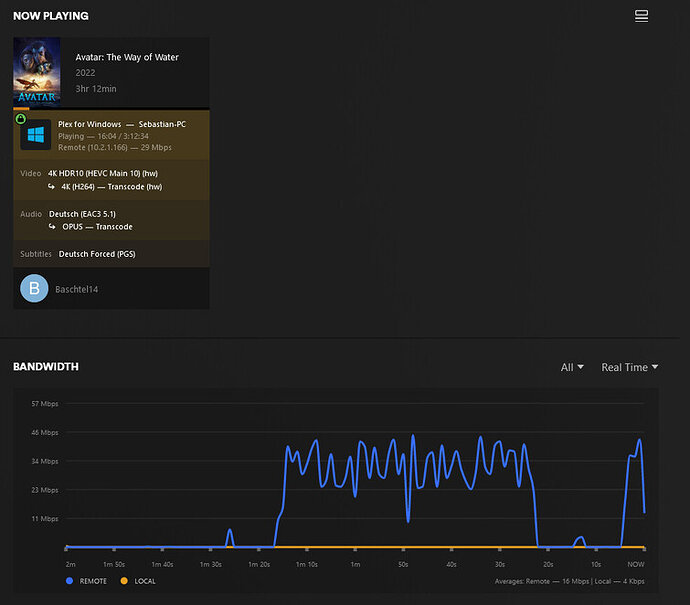Screen dimensions: 690x605
Task: Click the Playing — 16:04 / 3:12:34 status
Action: pos(103,136)
